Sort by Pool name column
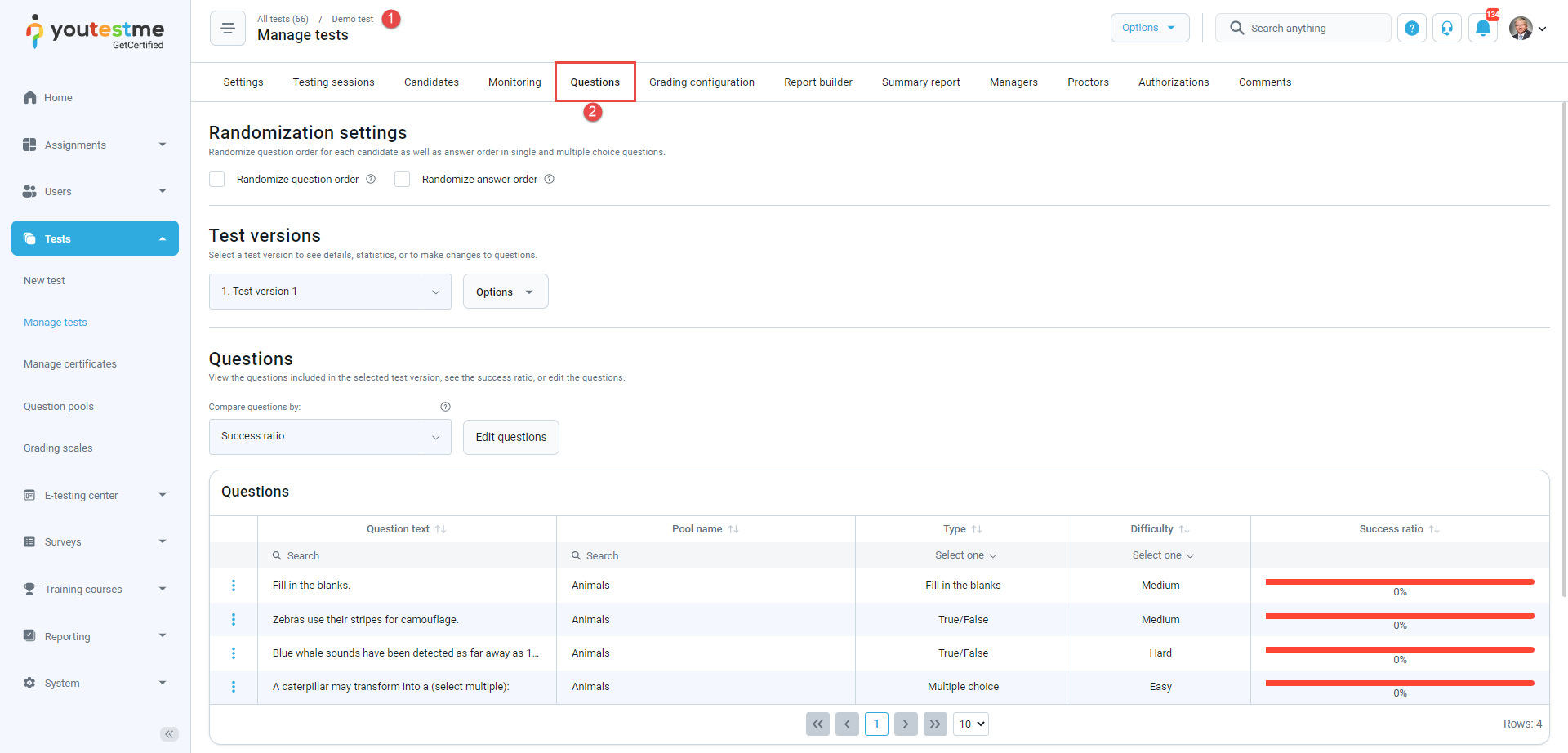The image size is (1568, 753). point(733,529)
